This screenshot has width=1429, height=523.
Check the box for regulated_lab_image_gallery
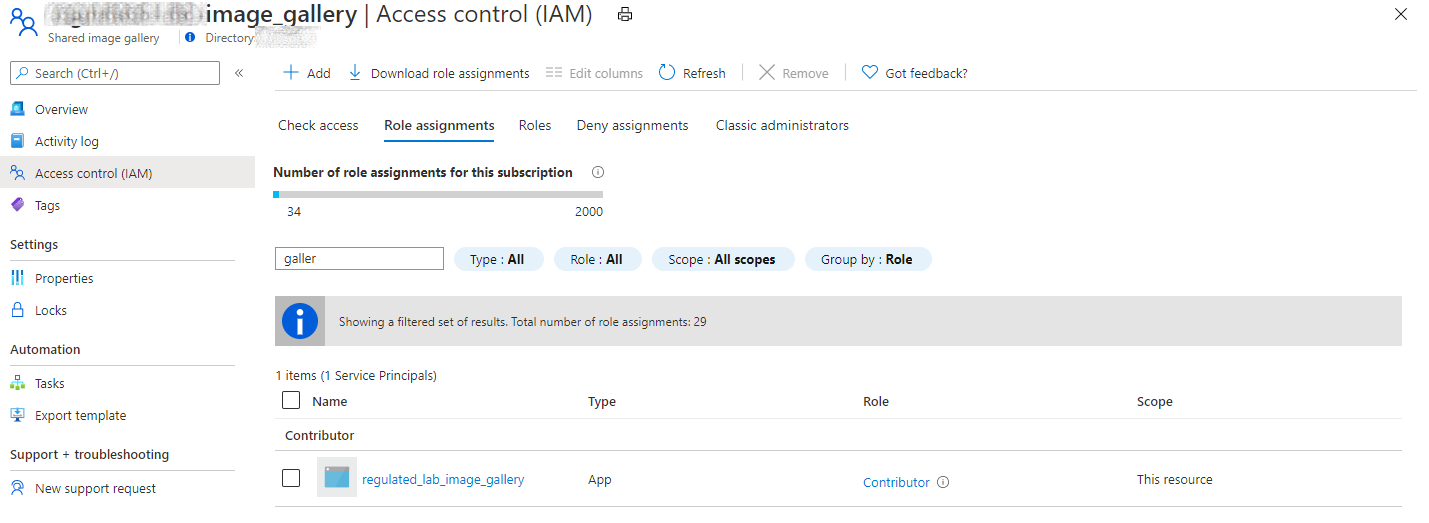coord(291,478)
